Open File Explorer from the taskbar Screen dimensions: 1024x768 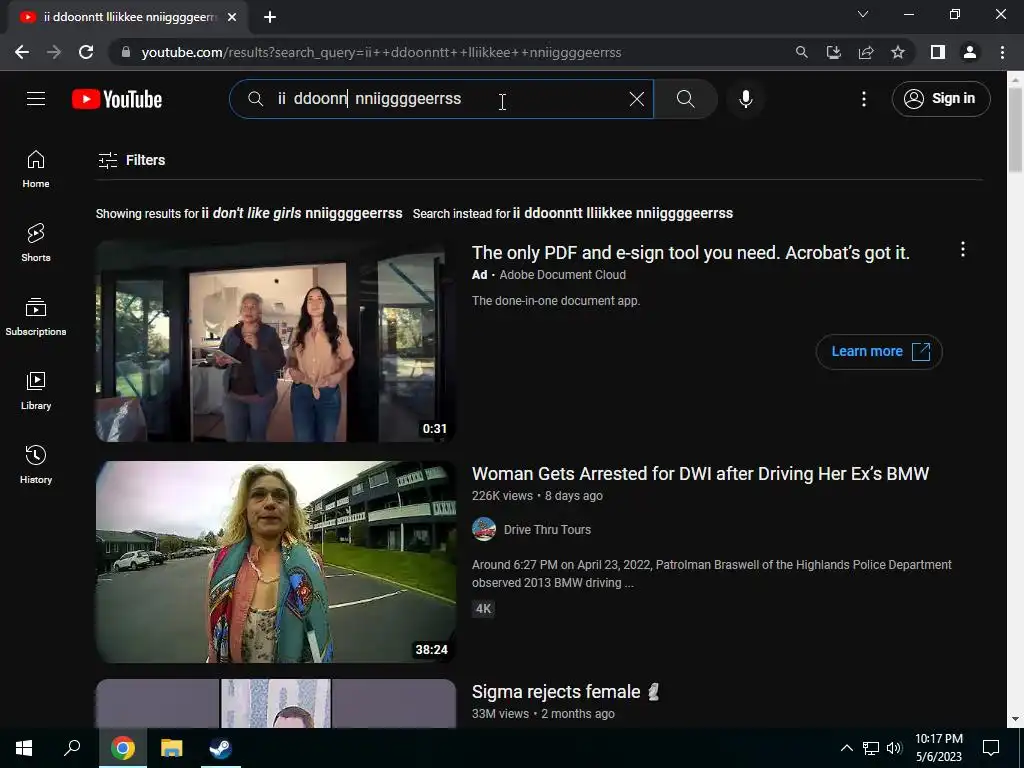pyautogui.click(x=171, y=748)
